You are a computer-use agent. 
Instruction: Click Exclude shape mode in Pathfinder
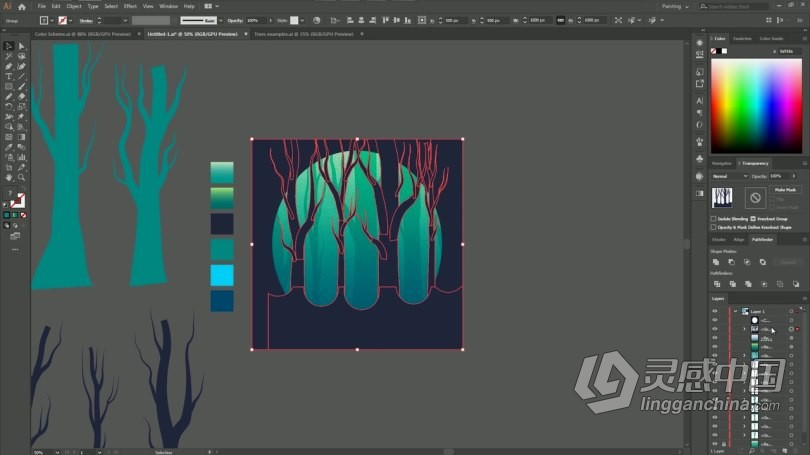(762, 262)
